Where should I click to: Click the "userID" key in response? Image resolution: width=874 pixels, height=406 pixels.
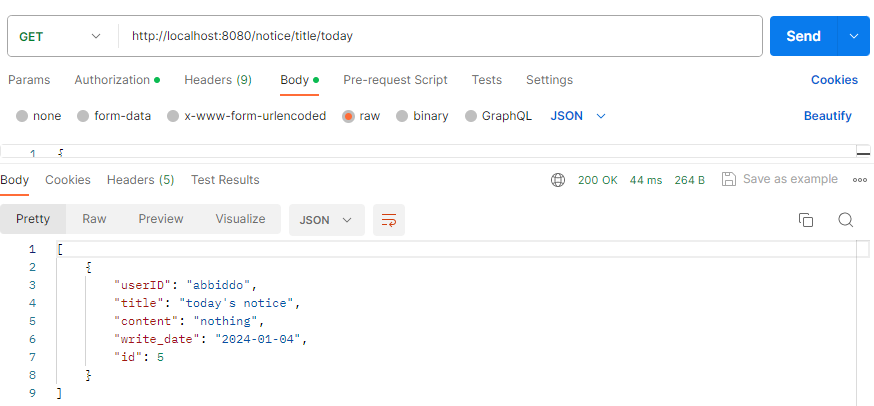143,285
